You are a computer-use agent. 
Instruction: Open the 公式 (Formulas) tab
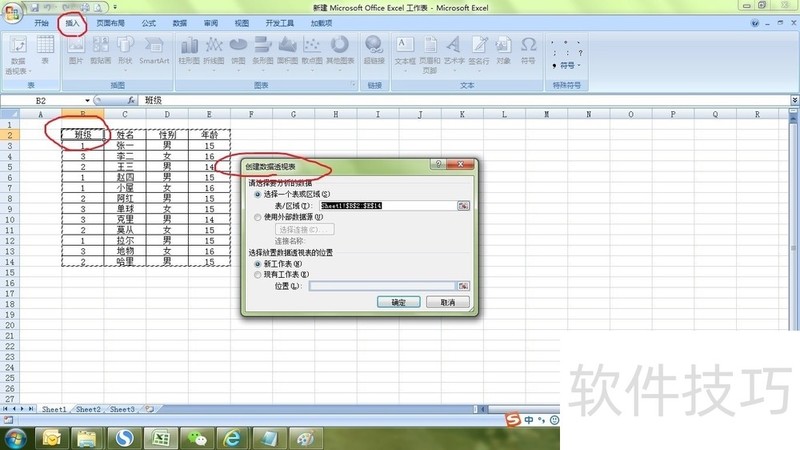coord(148,23)
